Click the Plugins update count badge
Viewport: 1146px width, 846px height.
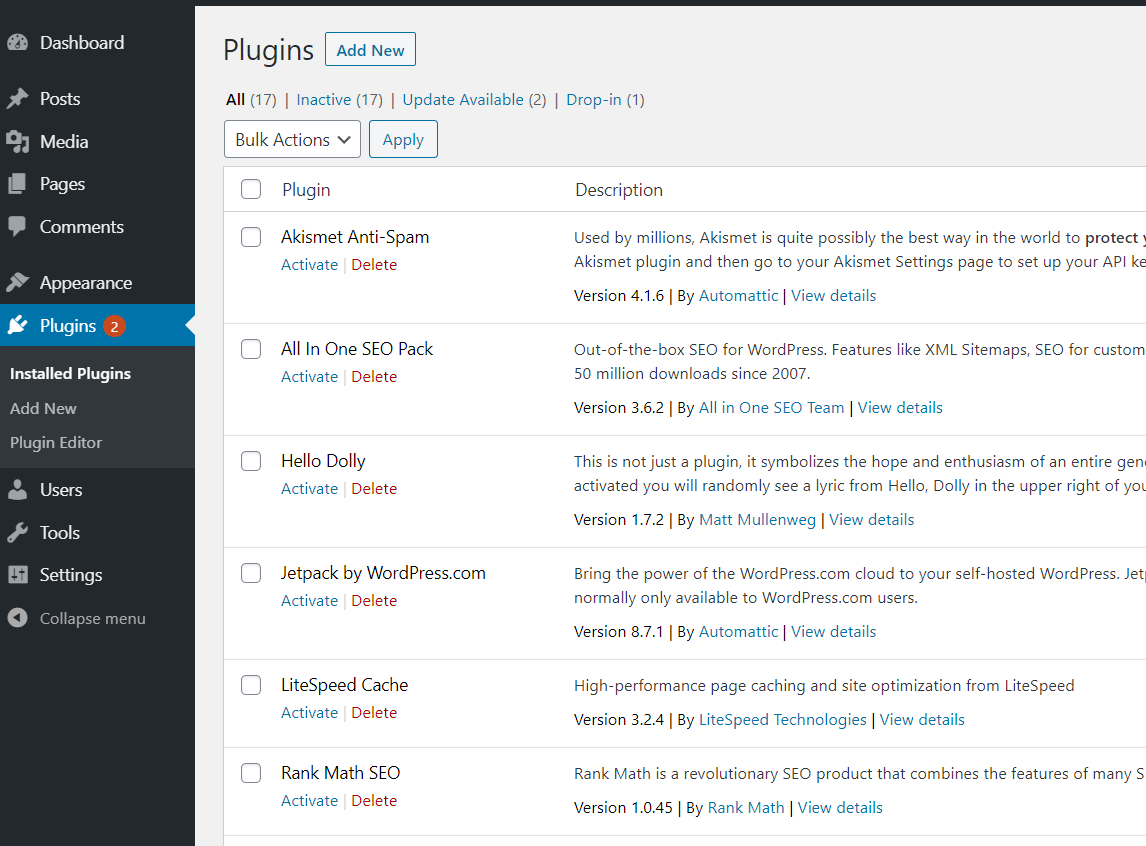(114, 326)
